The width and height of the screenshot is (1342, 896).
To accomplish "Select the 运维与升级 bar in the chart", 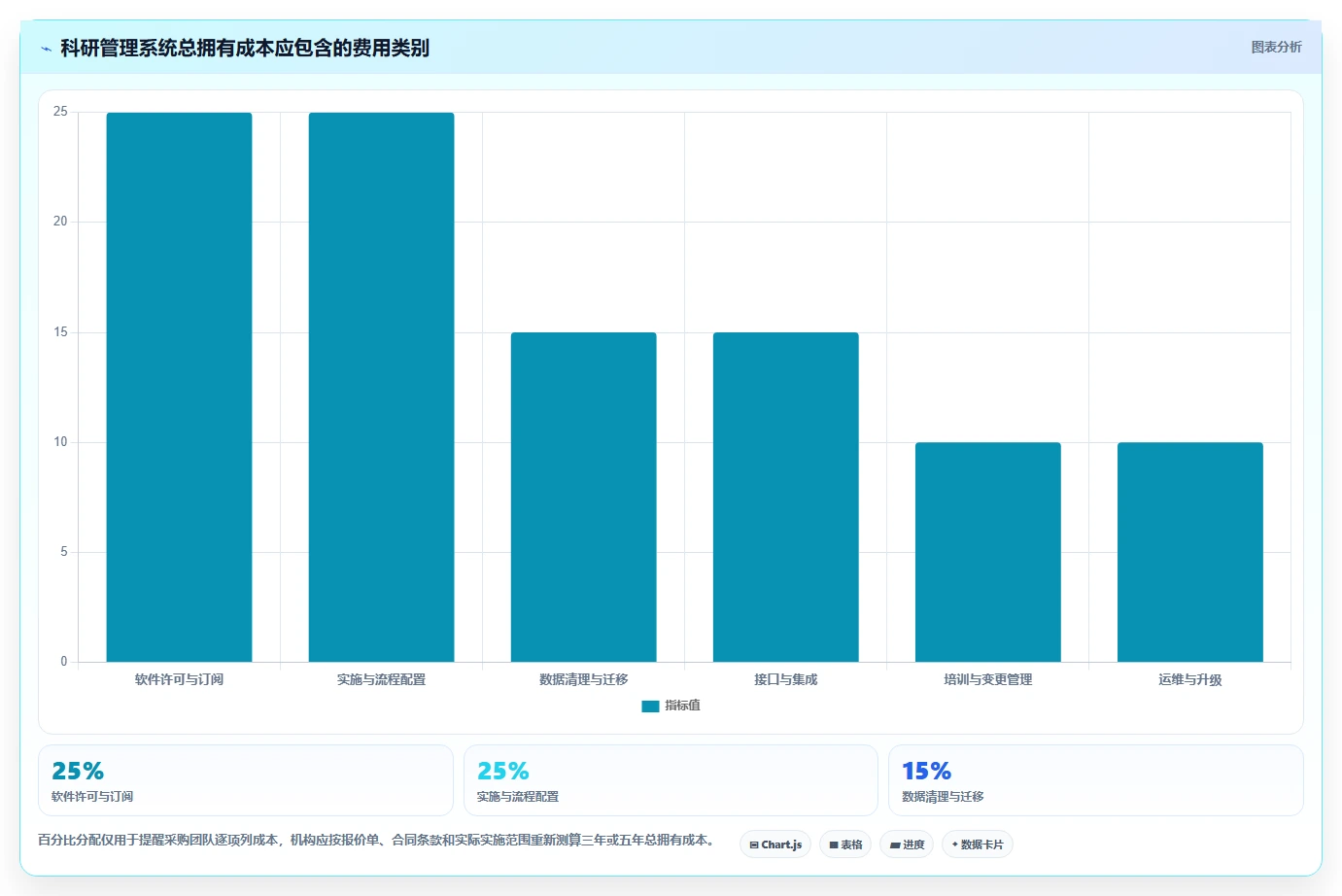I will tap(1189, 552).
